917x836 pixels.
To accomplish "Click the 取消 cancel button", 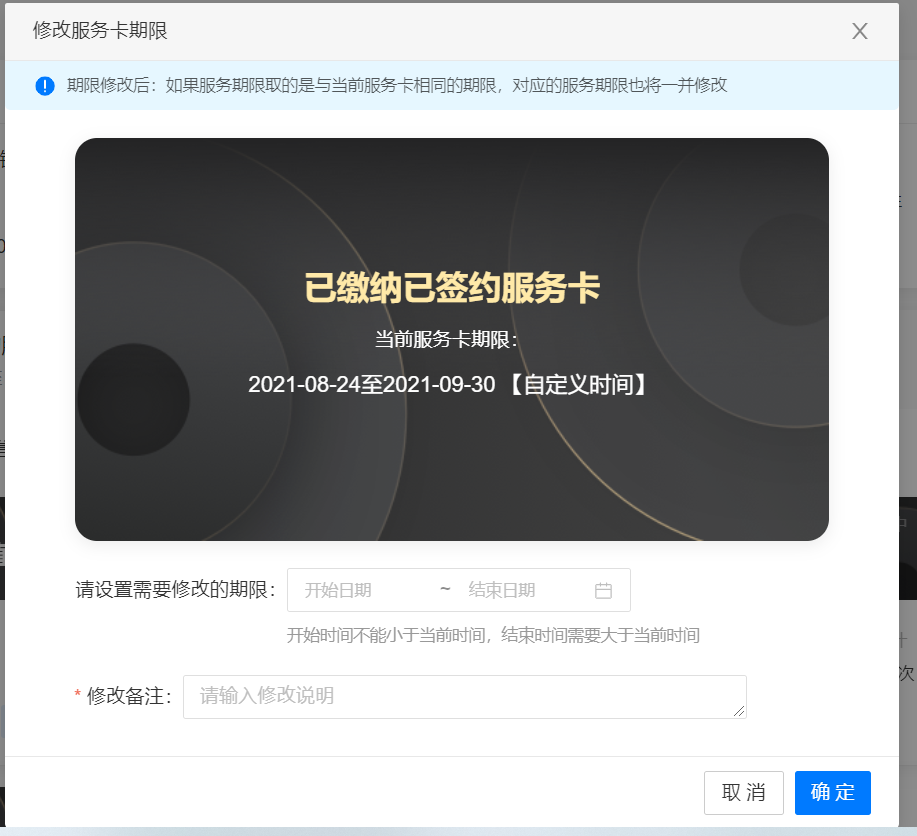I will [x=743, y=793].
